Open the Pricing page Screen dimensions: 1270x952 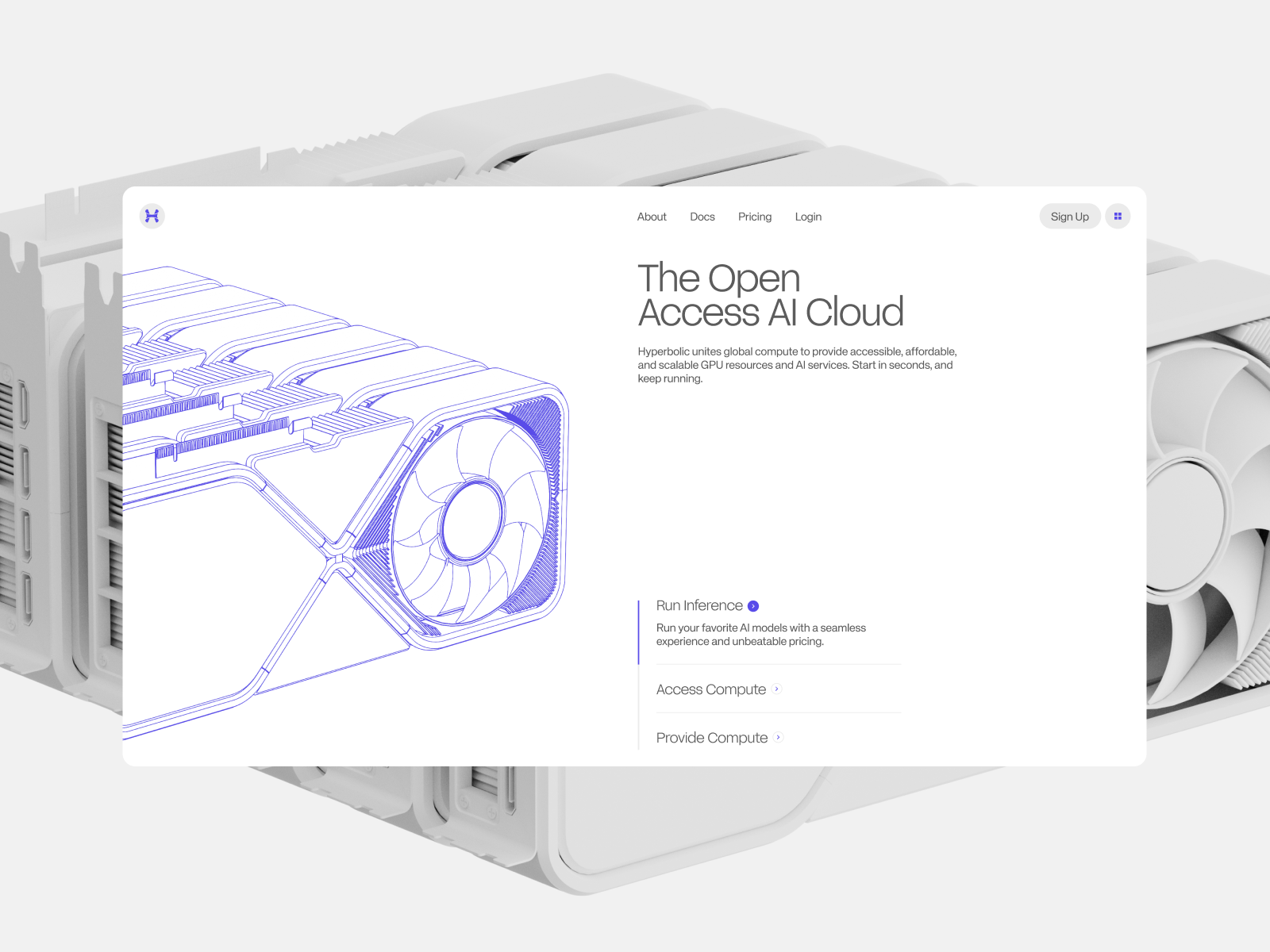point(755,217)
